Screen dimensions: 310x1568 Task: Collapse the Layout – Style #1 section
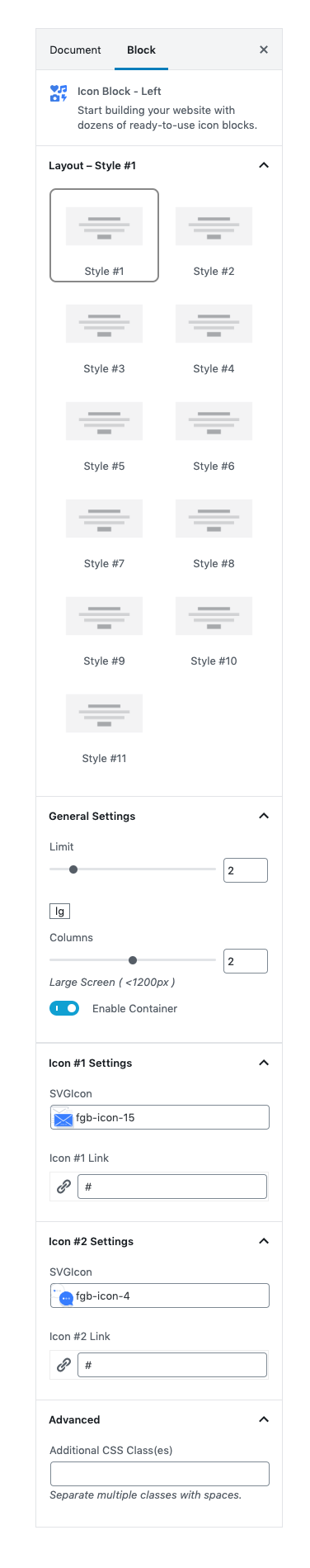(x=264, y=165)
